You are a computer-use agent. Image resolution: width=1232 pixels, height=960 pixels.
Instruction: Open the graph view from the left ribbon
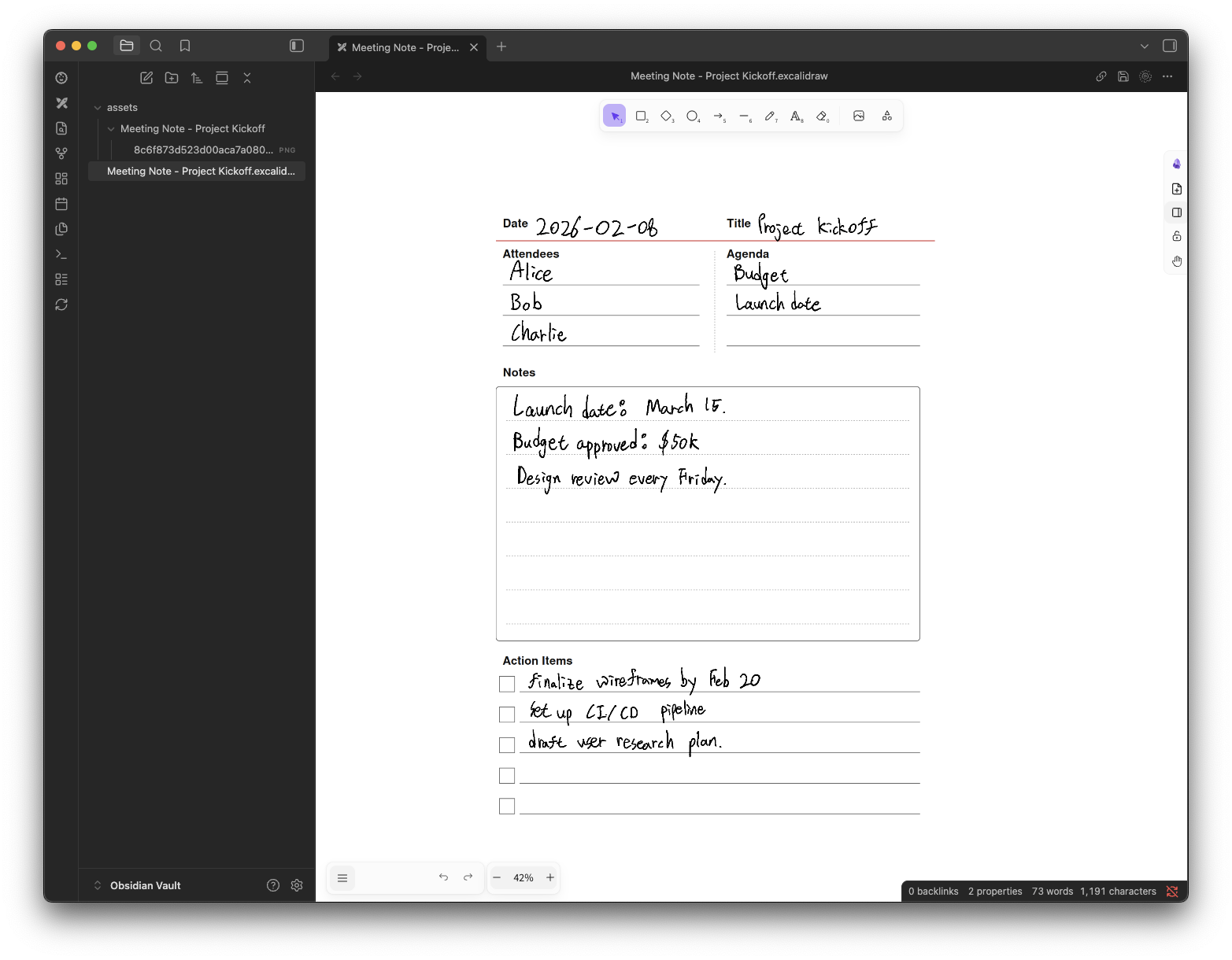click(x=61, y=153)
